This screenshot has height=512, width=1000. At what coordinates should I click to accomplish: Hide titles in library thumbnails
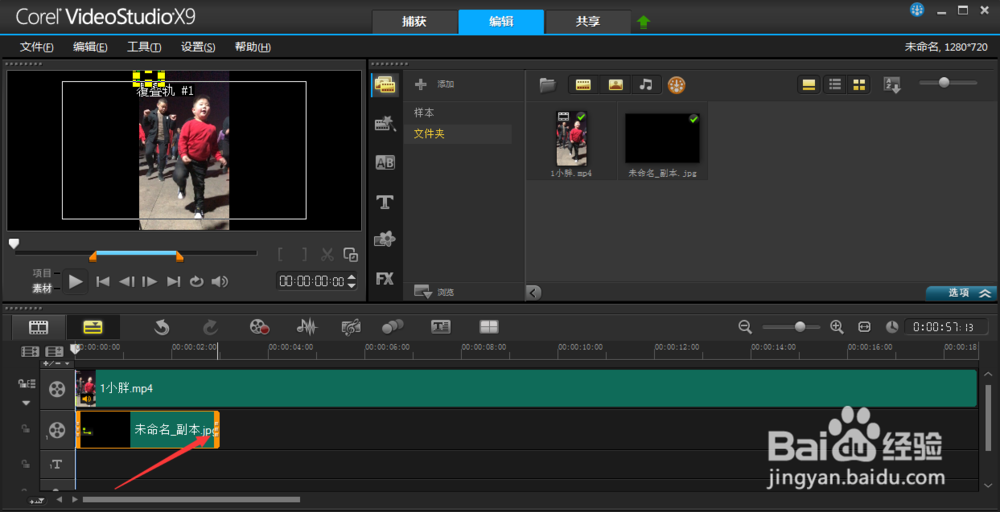coord(809,85)
